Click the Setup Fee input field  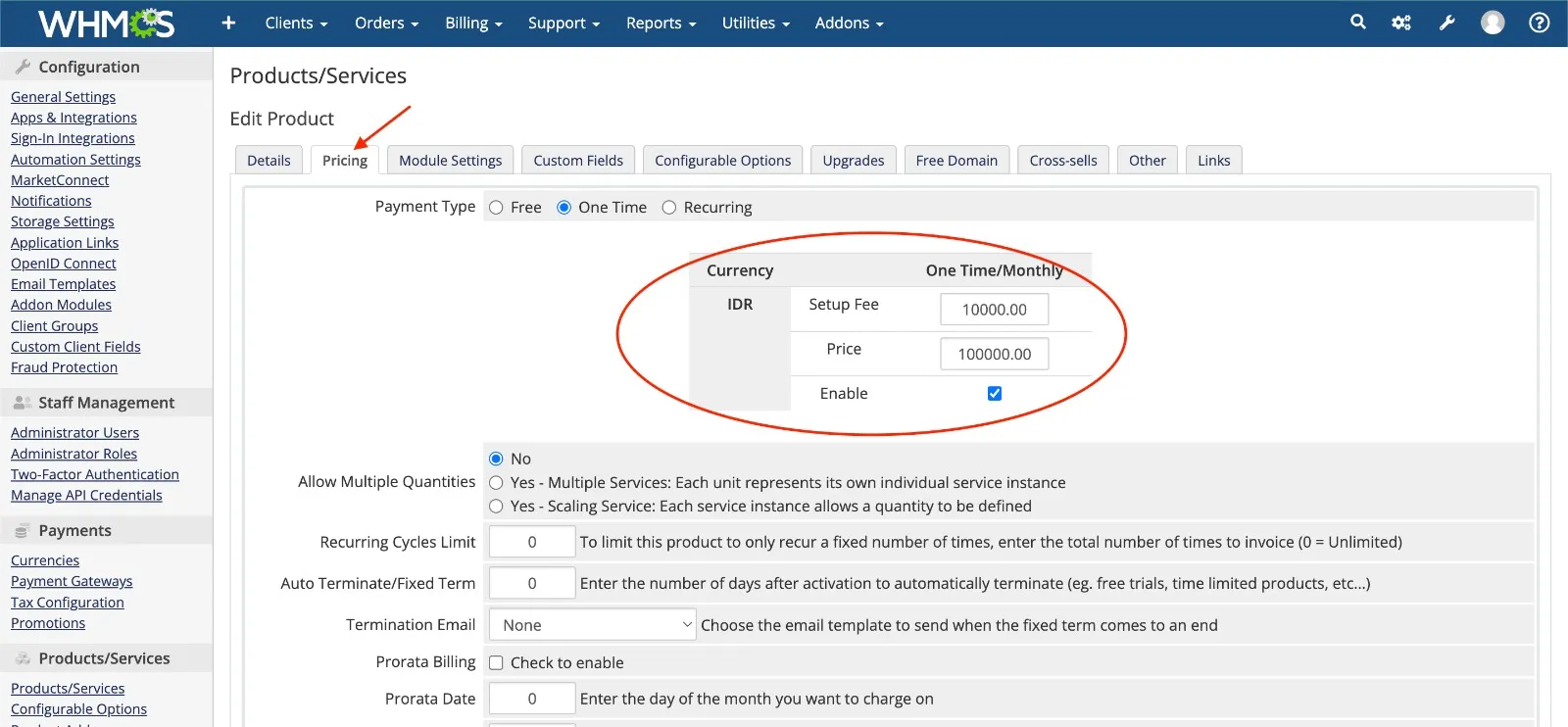(995, 310)
